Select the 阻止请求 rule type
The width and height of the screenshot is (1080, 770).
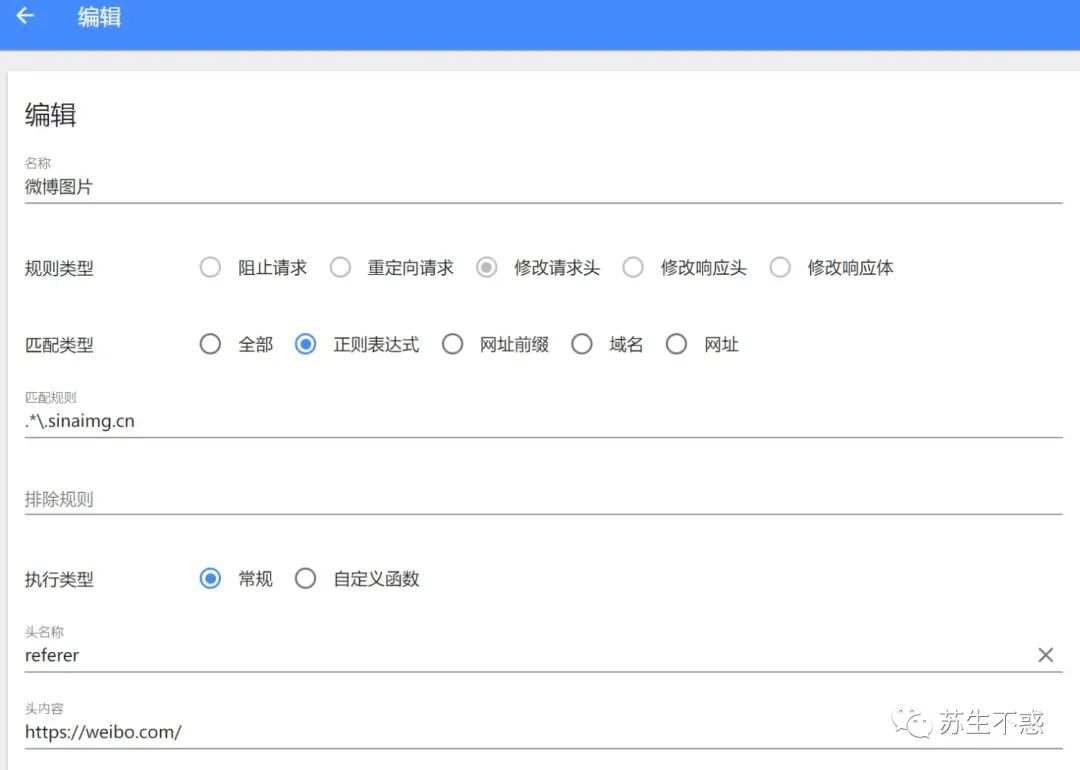(x=210, y=268)
